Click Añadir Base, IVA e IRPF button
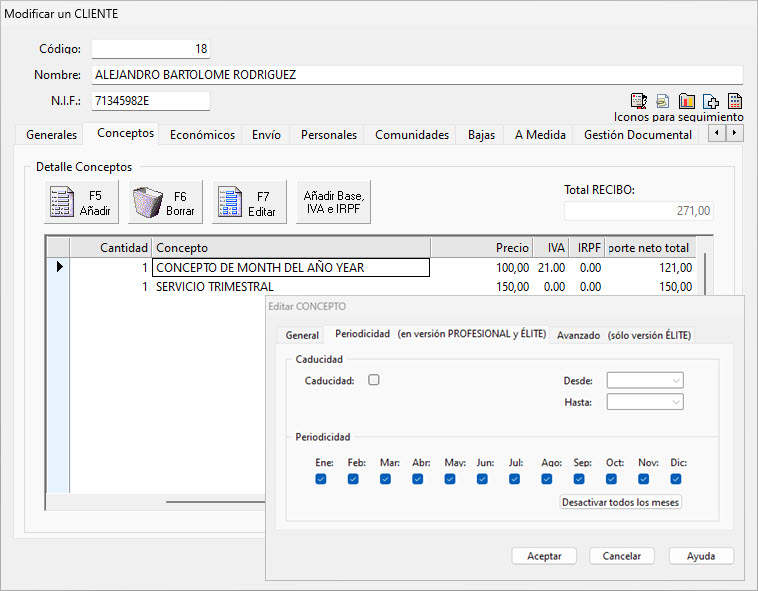758x591 pixels. (334, 202)
